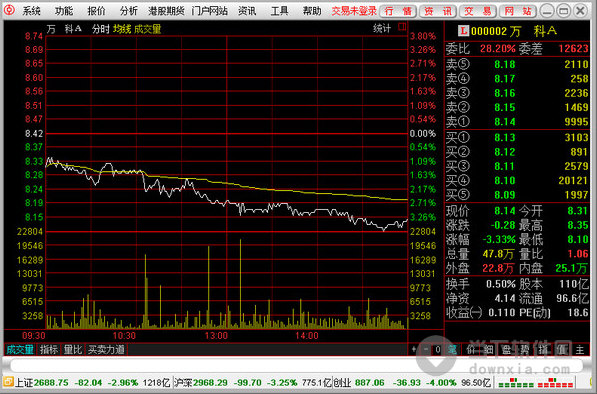The height and width of the screenshot is (394, 597).
Task: Select the 成交量 bottom tab
Action: click(x=20, y=349)
